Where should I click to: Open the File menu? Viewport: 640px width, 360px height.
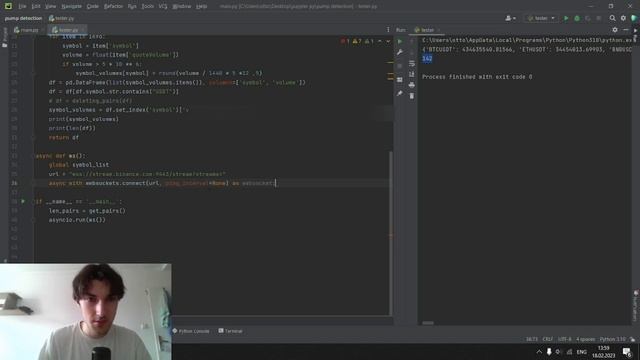[22, 6]
